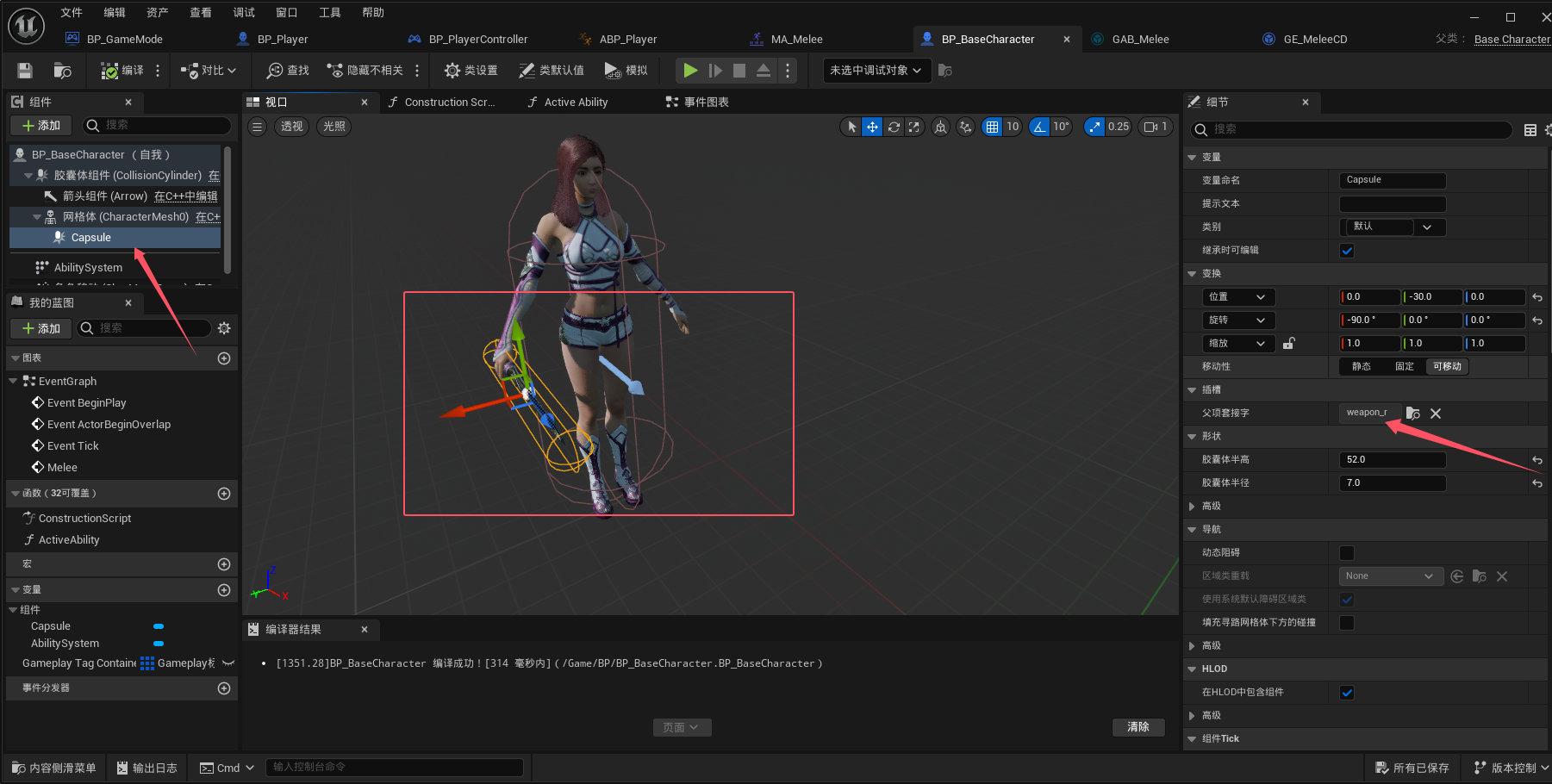Viewport: 1552px width, 784px height.
Task: Switch to the GAB_Melee tab
Action: 1139,39
